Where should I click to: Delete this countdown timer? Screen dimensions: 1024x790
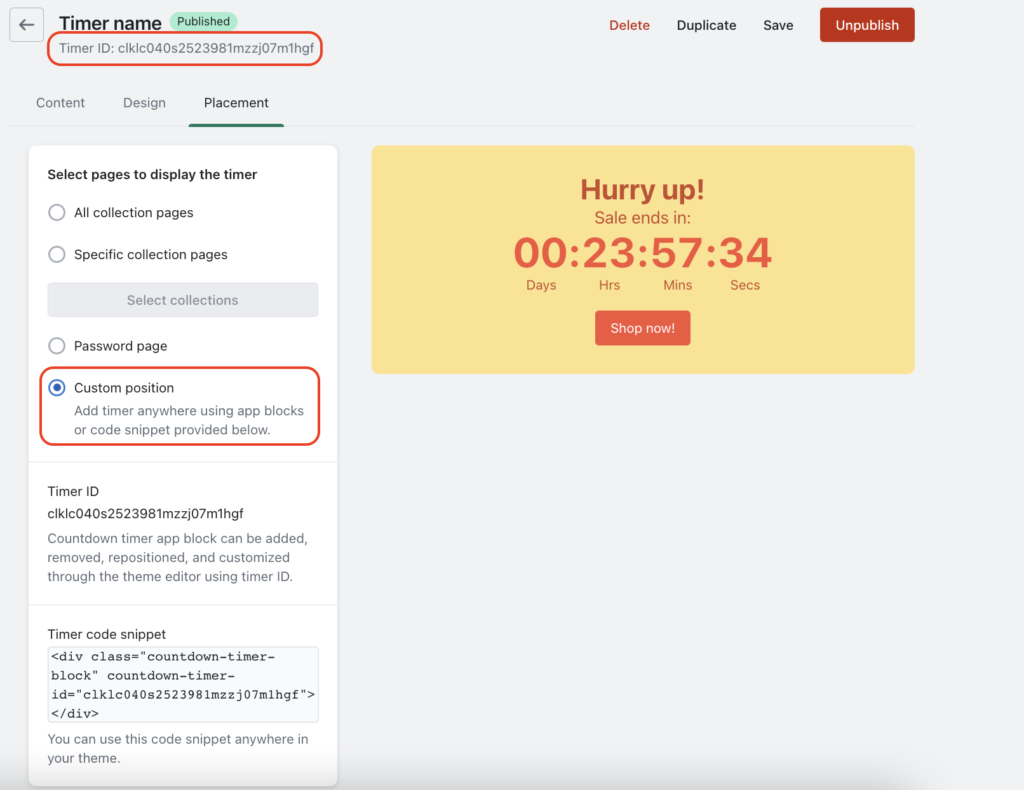629,25
